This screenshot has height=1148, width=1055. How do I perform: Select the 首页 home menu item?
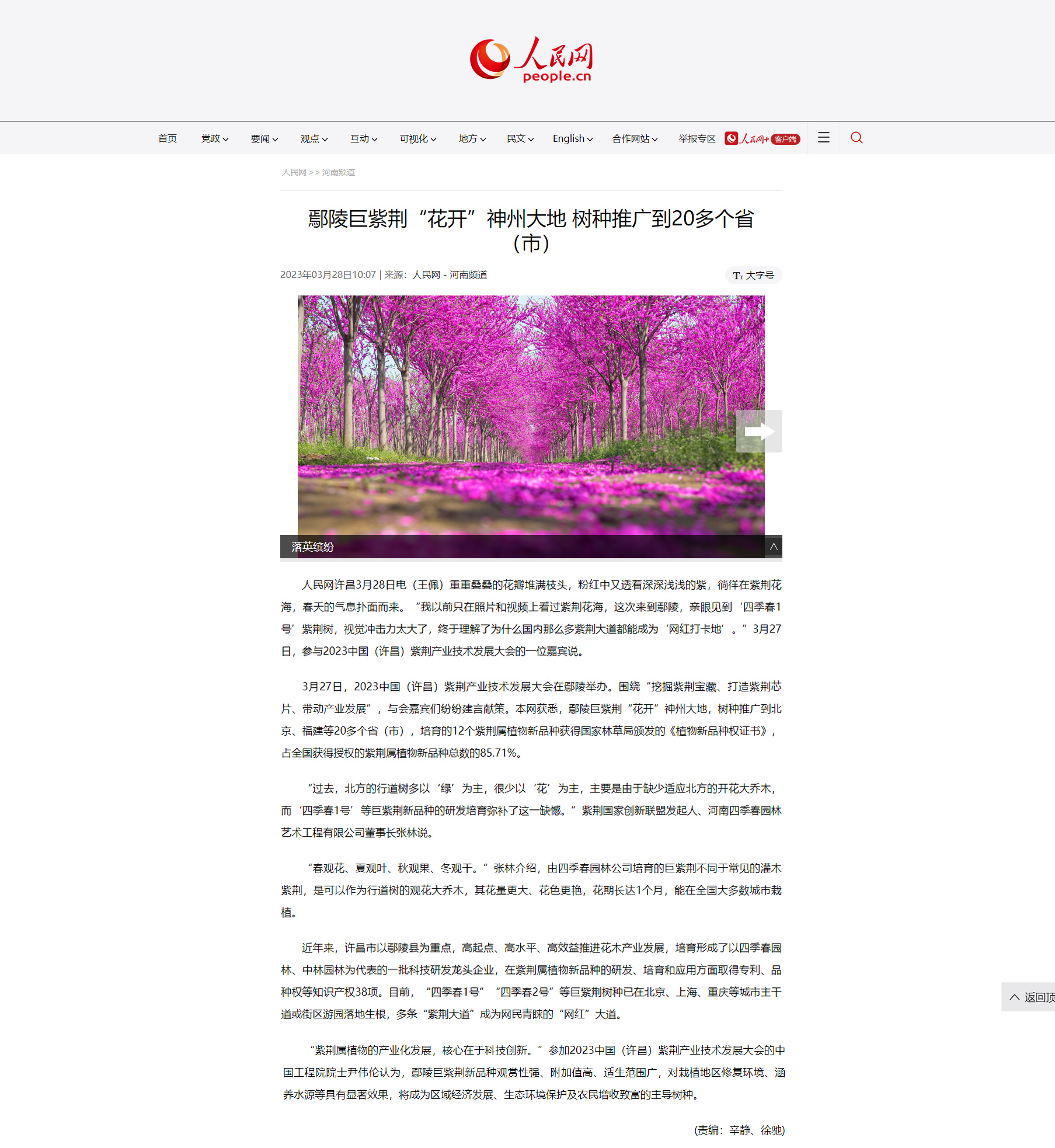coord(168,139)
